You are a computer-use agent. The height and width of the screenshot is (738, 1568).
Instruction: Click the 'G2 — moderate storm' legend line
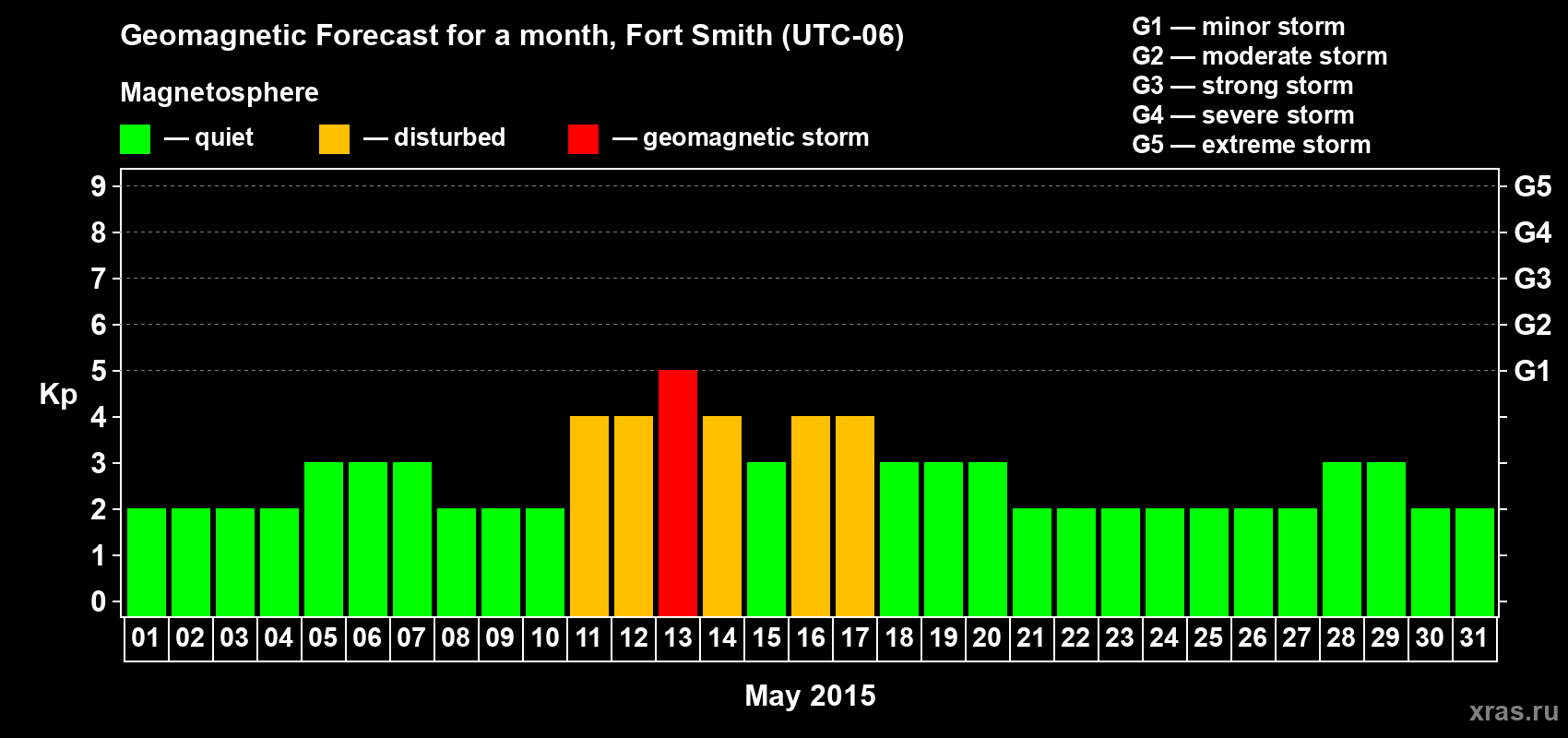click(x=1260, y=56)
